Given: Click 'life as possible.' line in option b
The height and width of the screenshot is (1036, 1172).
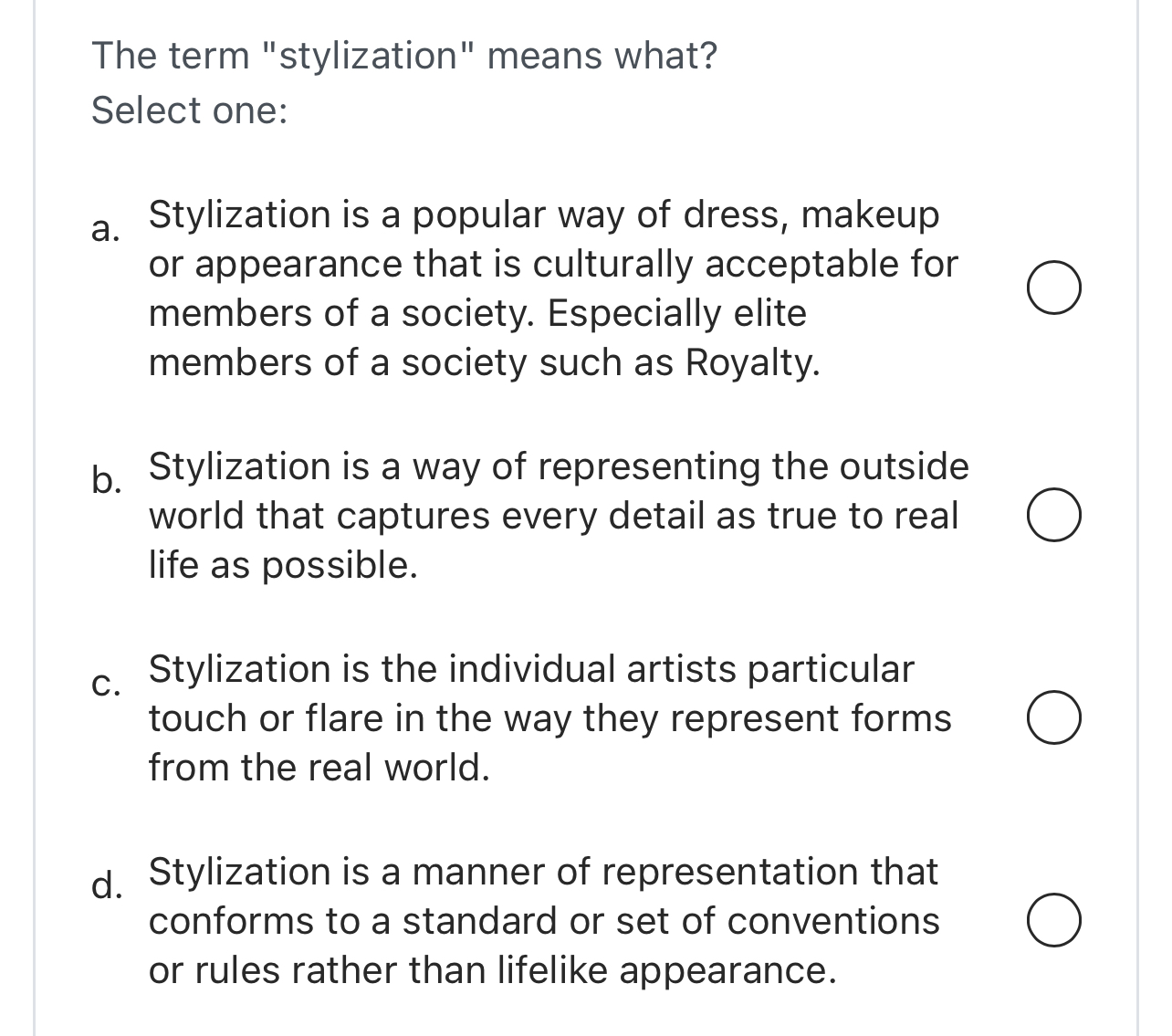Looking at the screenshot, I should pyautogui.click(x=283, y=565).
